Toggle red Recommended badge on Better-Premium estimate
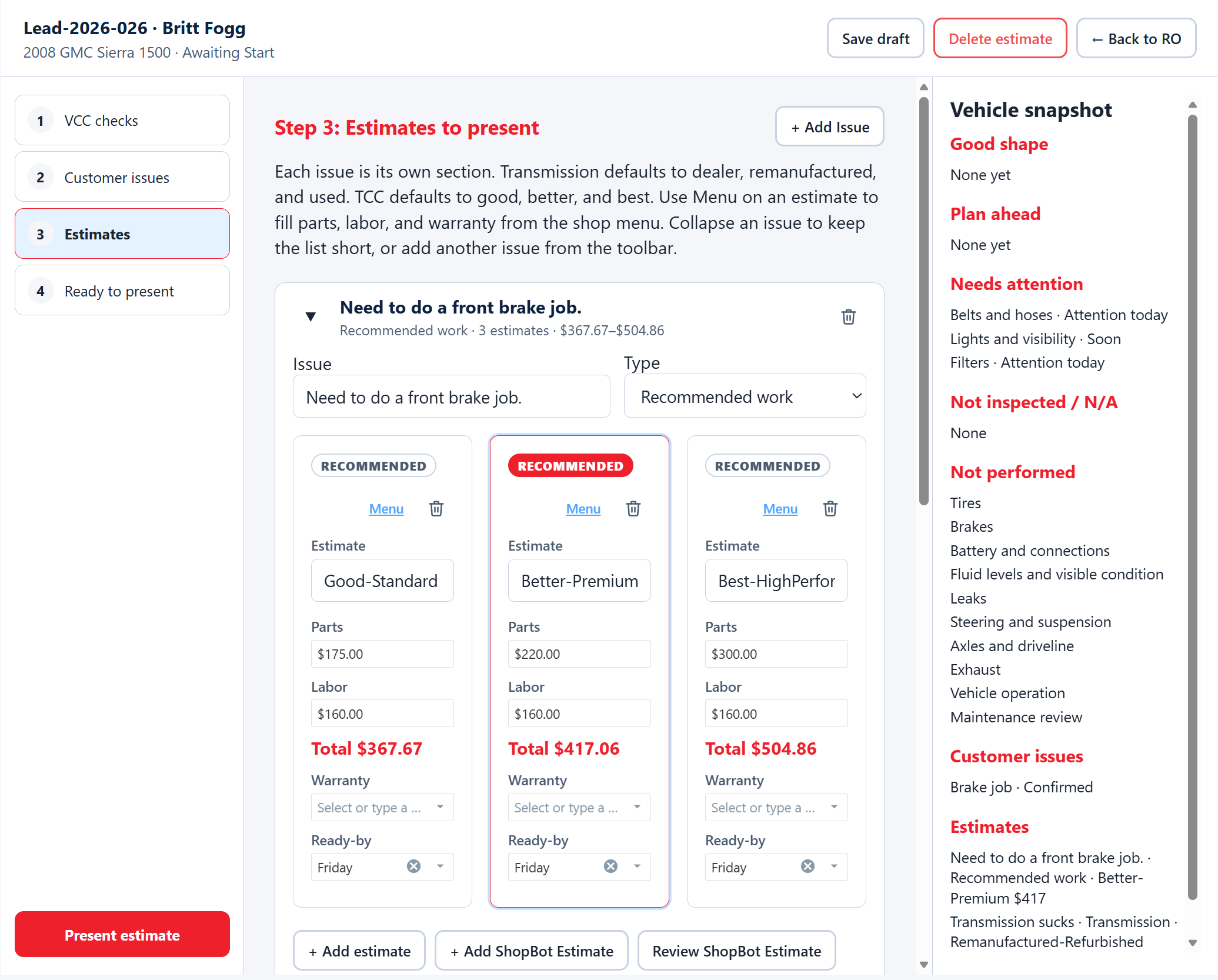1218x980 pixels. (x=570, y=466)
